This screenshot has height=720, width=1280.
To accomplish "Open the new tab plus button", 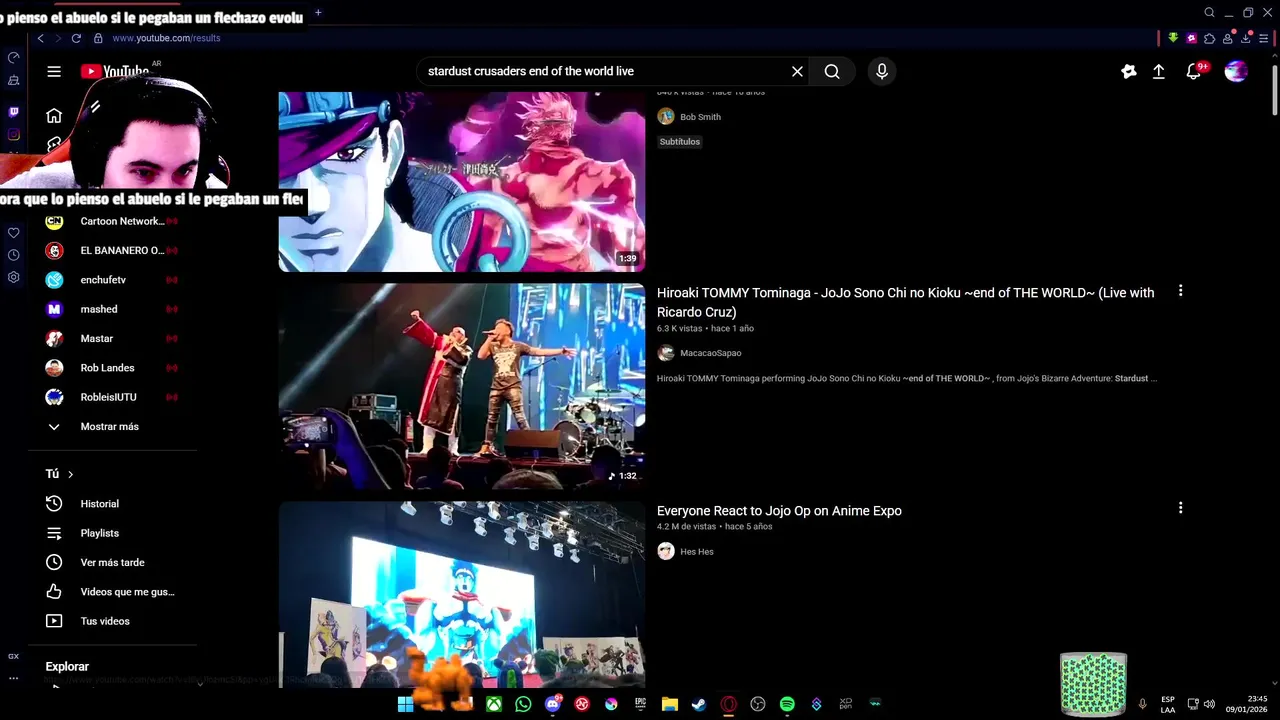I will tap(318, 12).
